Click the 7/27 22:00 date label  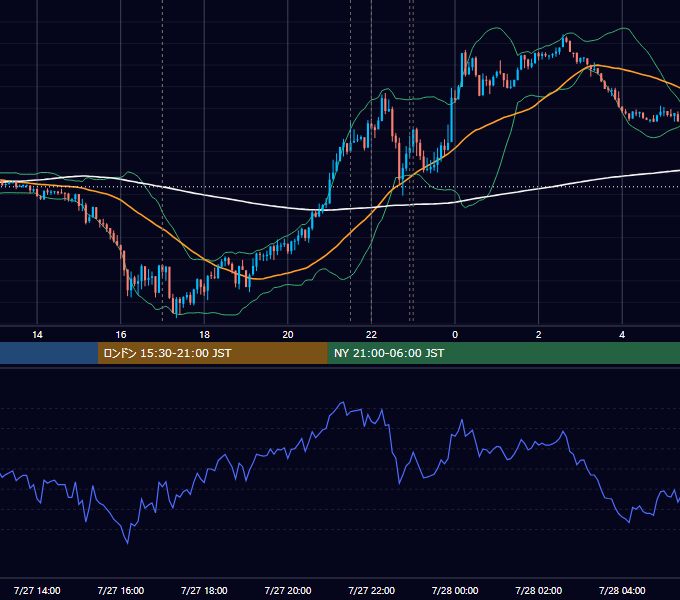coord(372,590)
